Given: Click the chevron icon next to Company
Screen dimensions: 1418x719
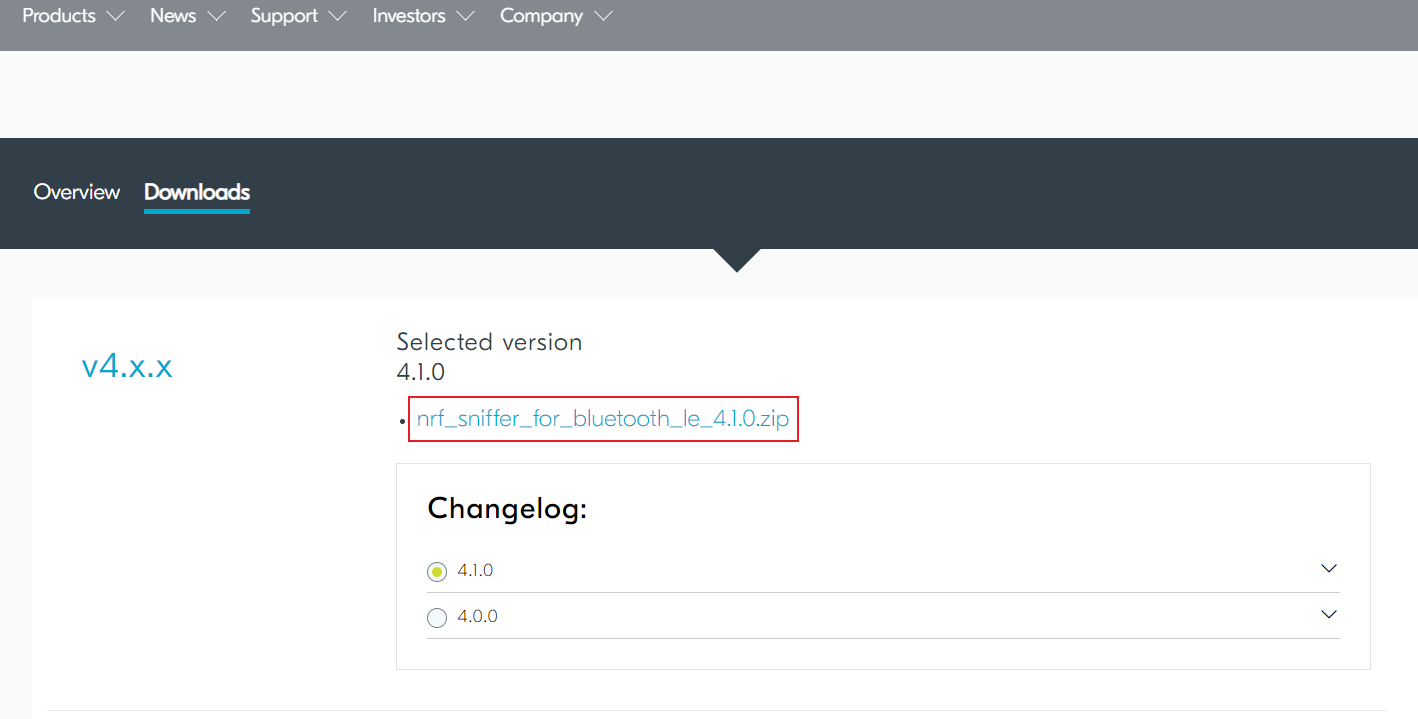Looking at the screenshot, I should coord(602,17).
